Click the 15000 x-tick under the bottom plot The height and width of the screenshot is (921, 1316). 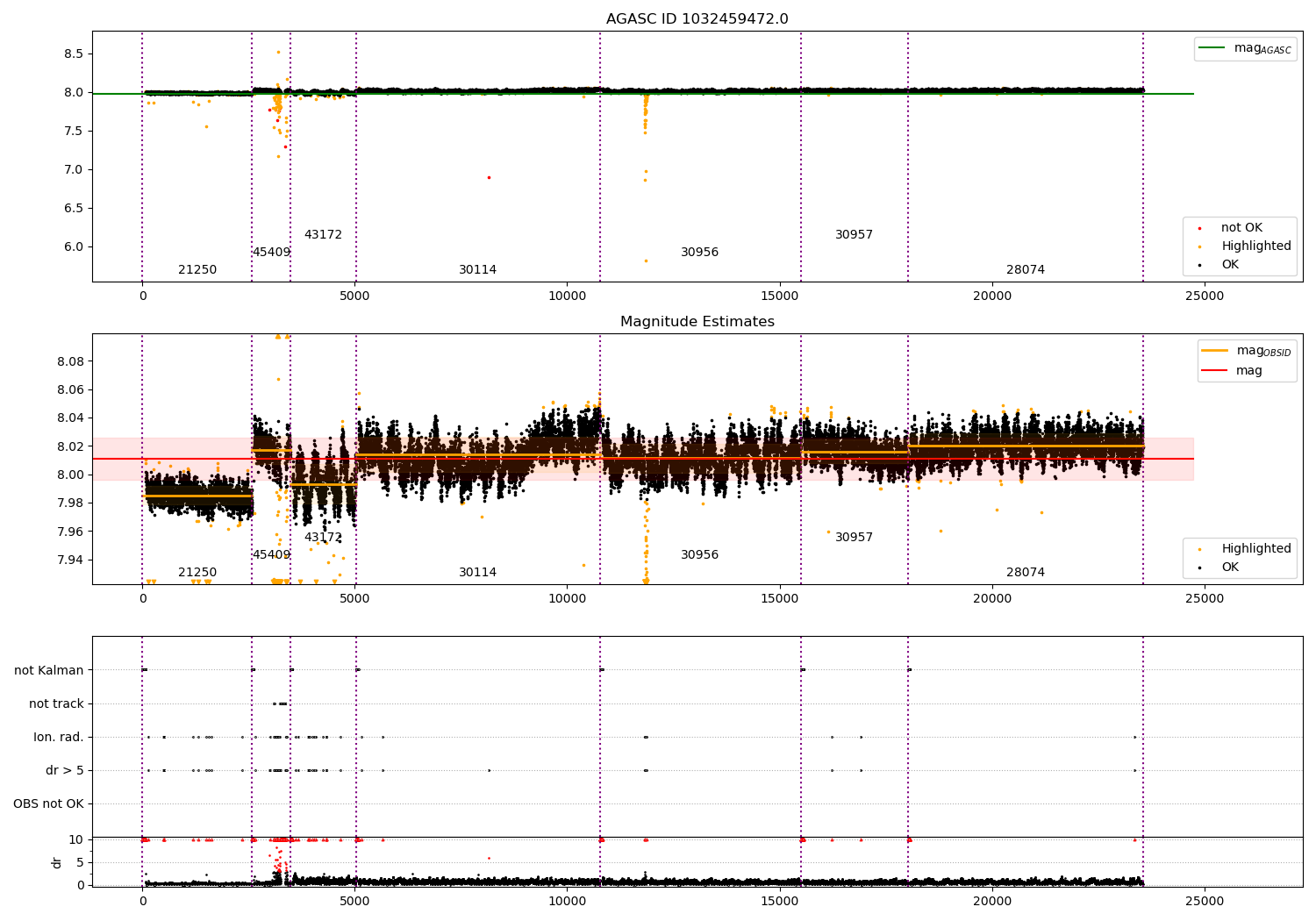(779, 902)
